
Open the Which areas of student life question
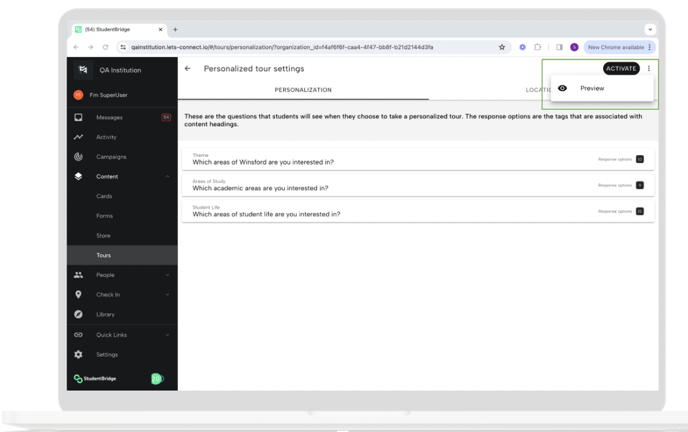coord(418,211)
